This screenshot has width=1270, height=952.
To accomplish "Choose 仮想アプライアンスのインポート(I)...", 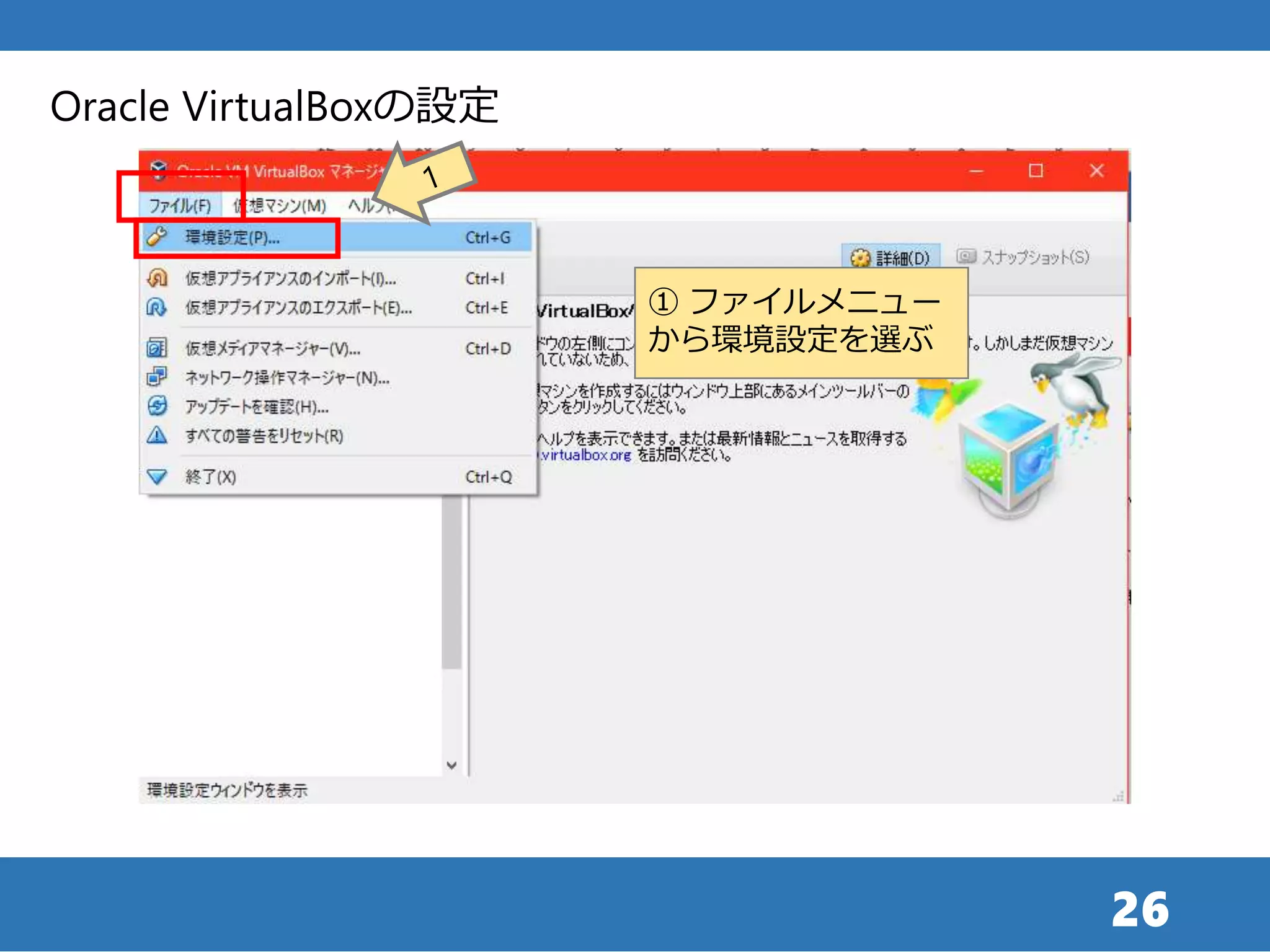I will click(337, 279).
